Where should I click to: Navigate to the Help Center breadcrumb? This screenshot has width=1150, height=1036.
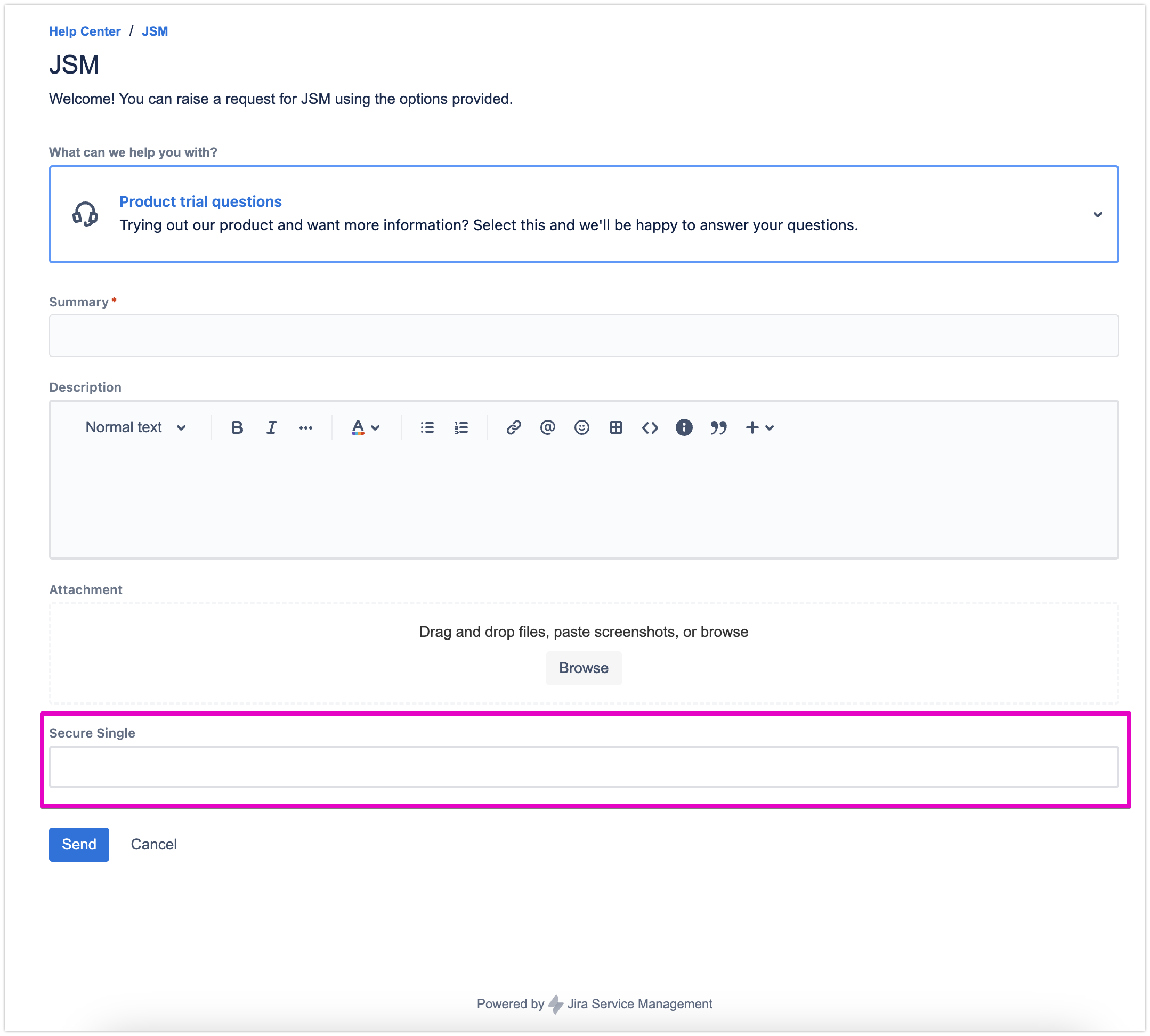click(84, 31)
